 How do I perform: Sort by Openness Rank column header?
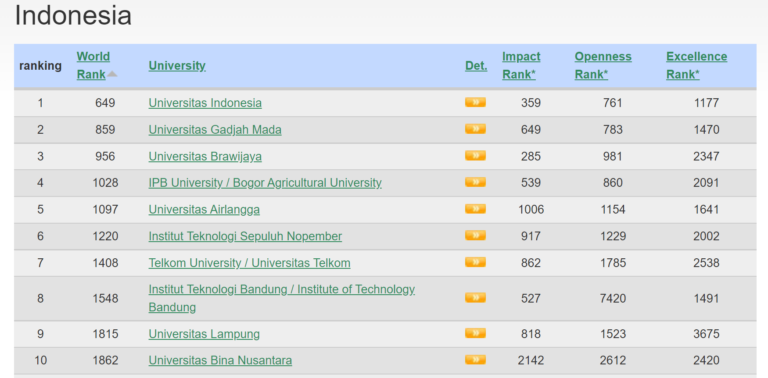tap(603, 66)
